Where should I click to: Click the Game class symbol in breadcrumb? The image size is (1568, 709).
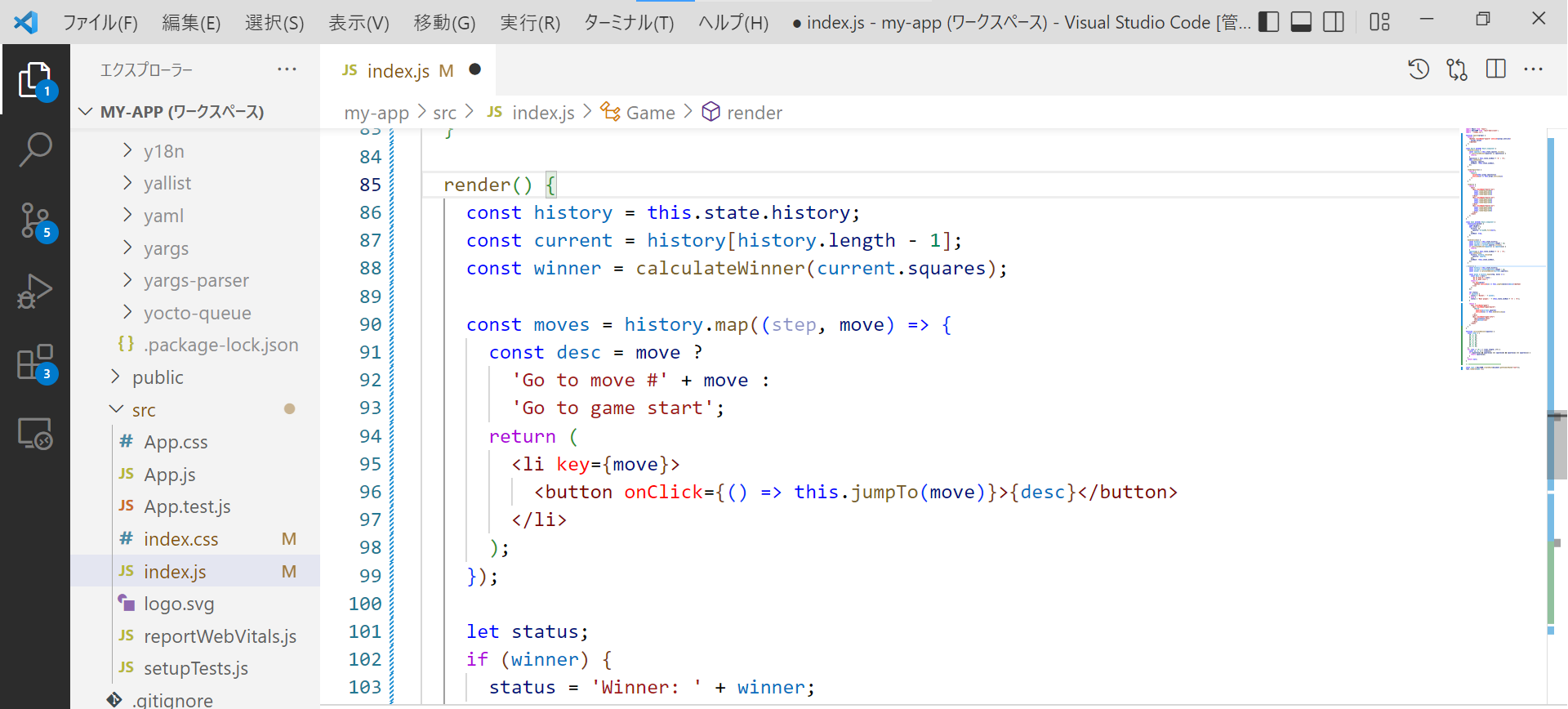[638, 112]
